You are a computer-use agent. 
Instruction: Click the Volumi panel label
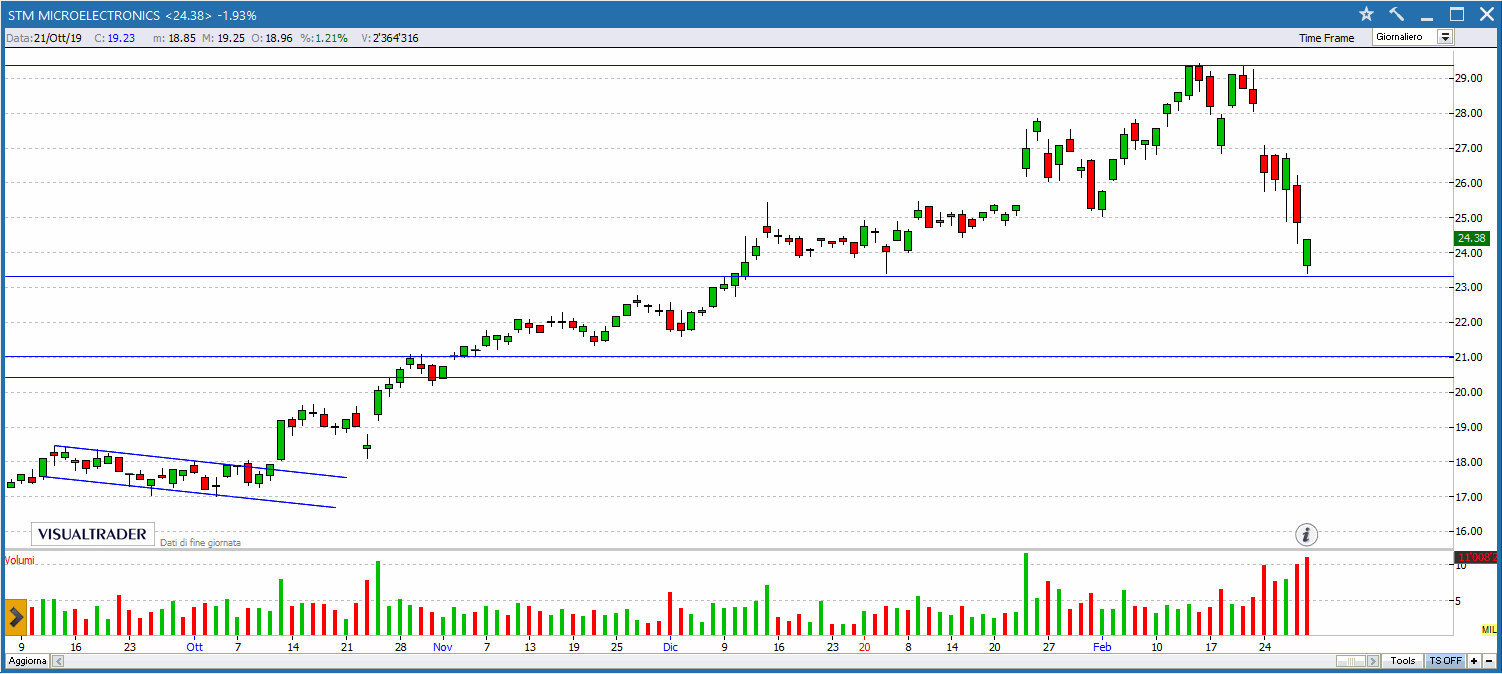20,560
